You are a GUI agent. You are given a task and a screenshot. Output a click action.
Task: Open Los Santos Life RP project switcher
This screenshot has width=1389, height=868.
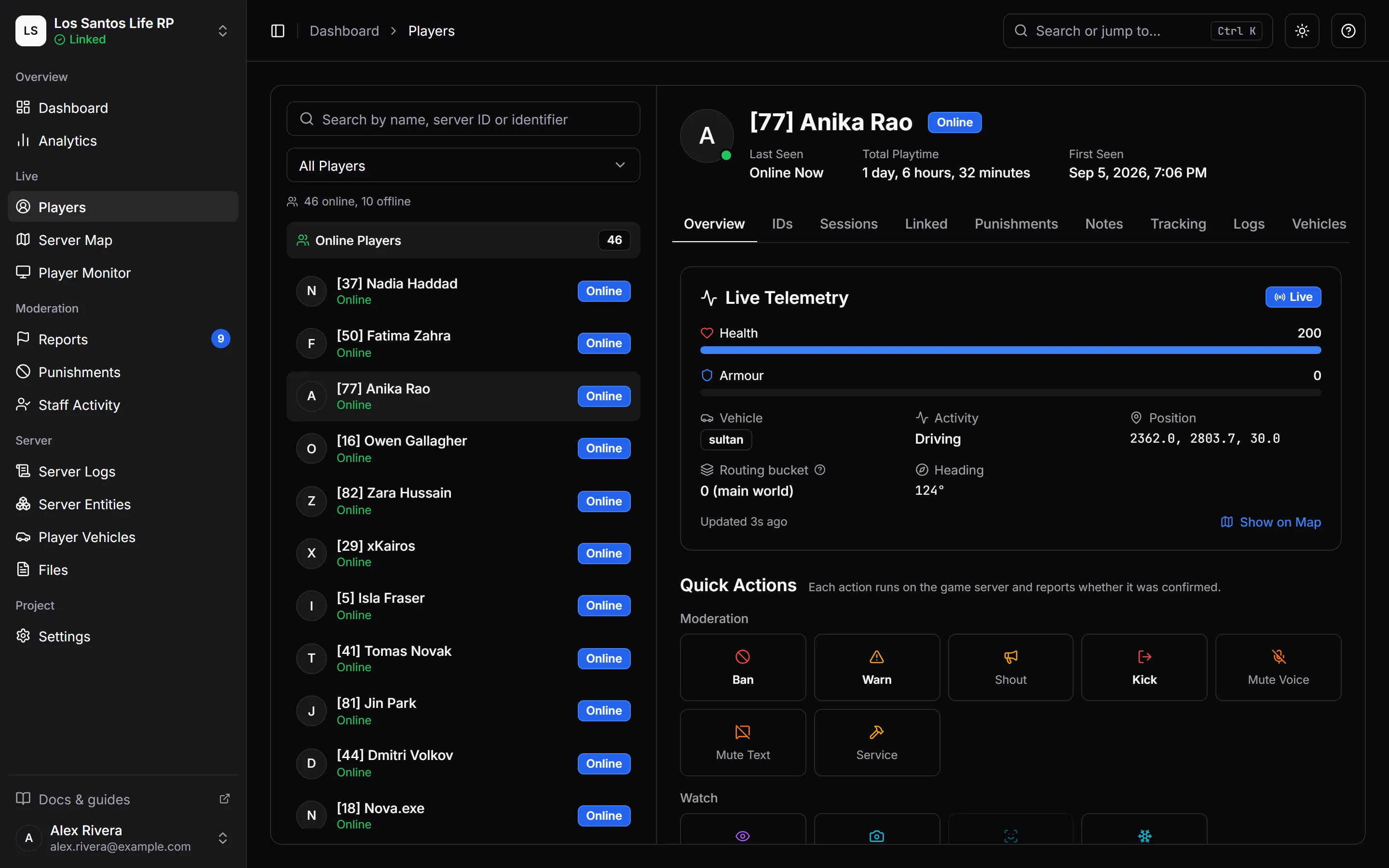123,31
